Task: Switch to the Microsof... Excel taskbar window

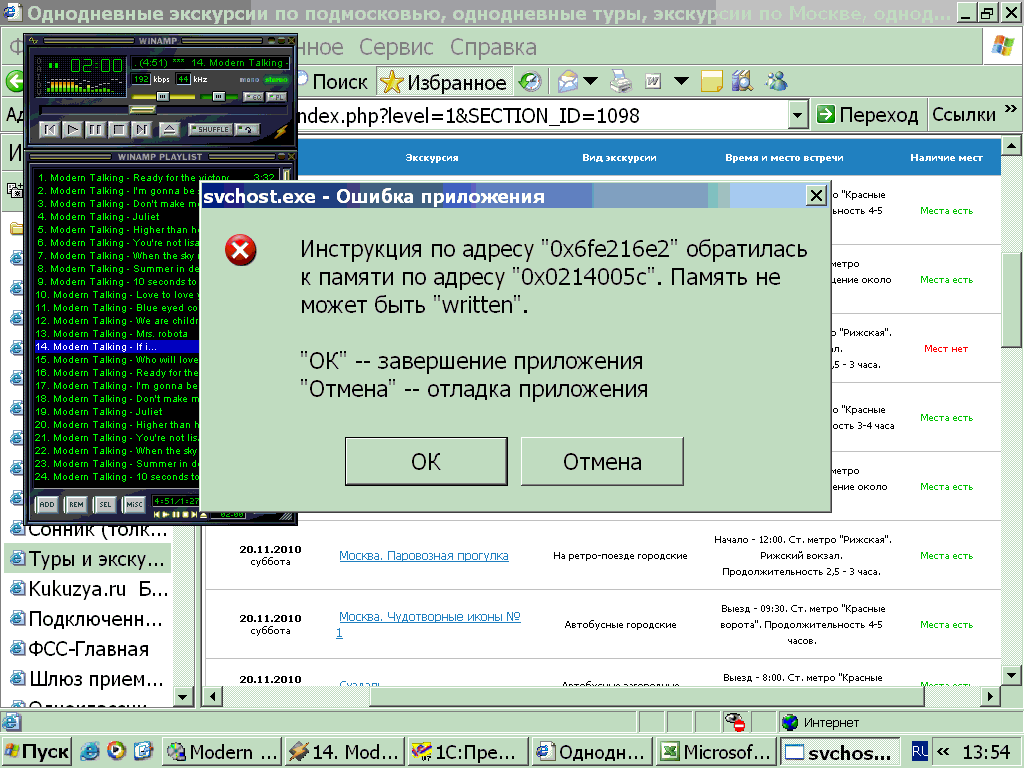Action: coord(715,752)
